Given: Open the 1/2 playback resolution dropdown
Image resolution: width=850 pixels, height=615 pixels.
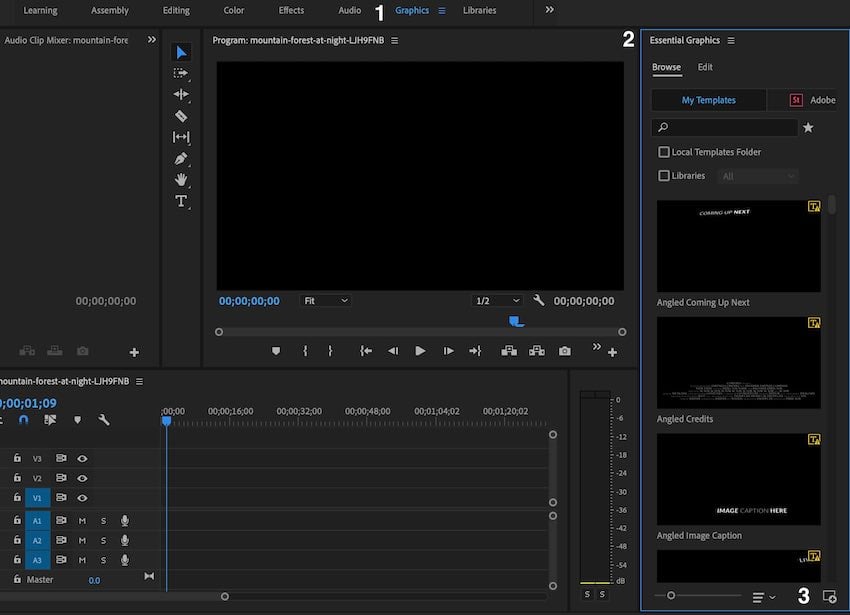Looking at the screenshot, I should click(498, 301).
